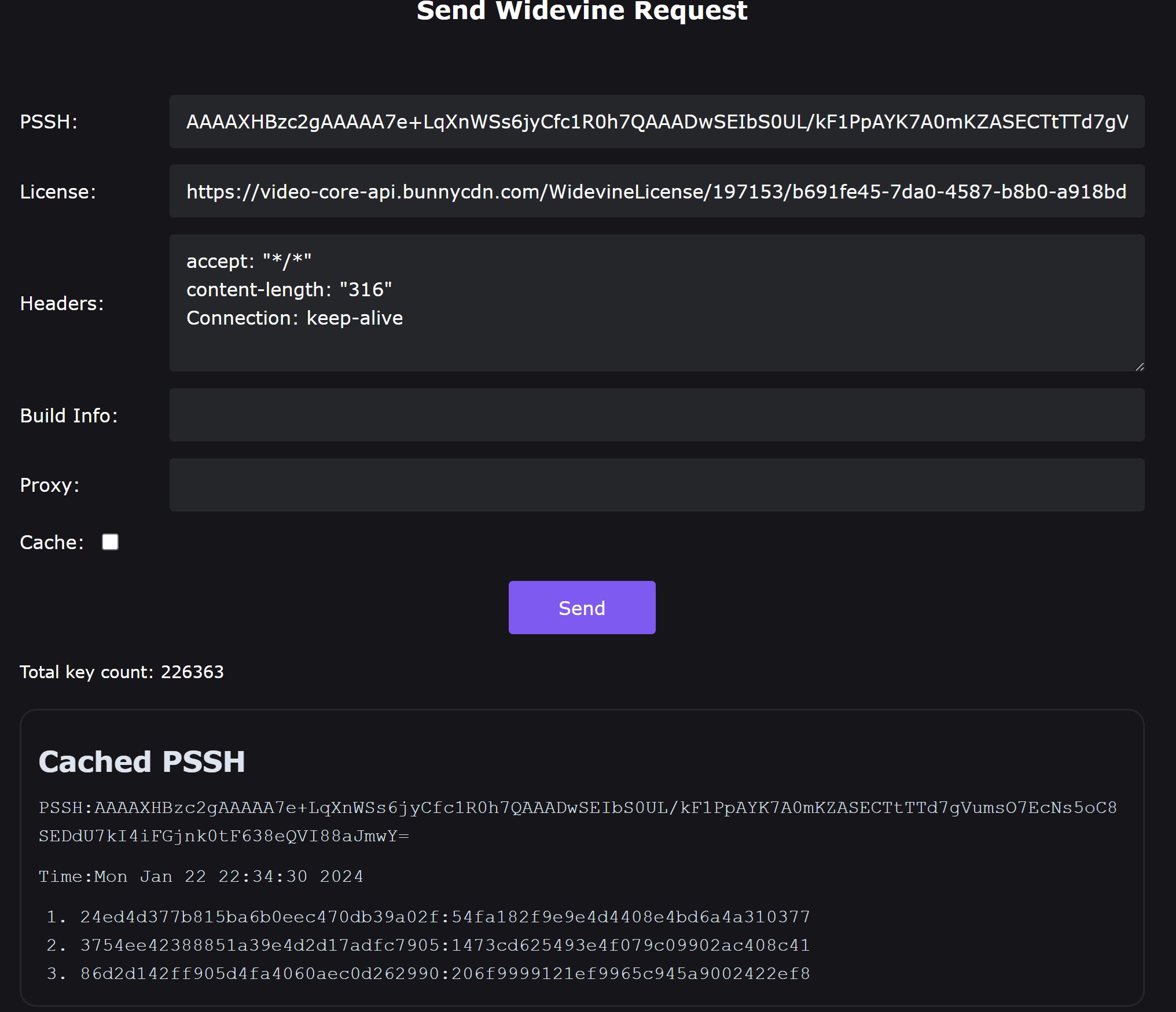Click the PSSH input field
The width and height of the screenshot is (1176, 1012).
click(x=656, y=122)
